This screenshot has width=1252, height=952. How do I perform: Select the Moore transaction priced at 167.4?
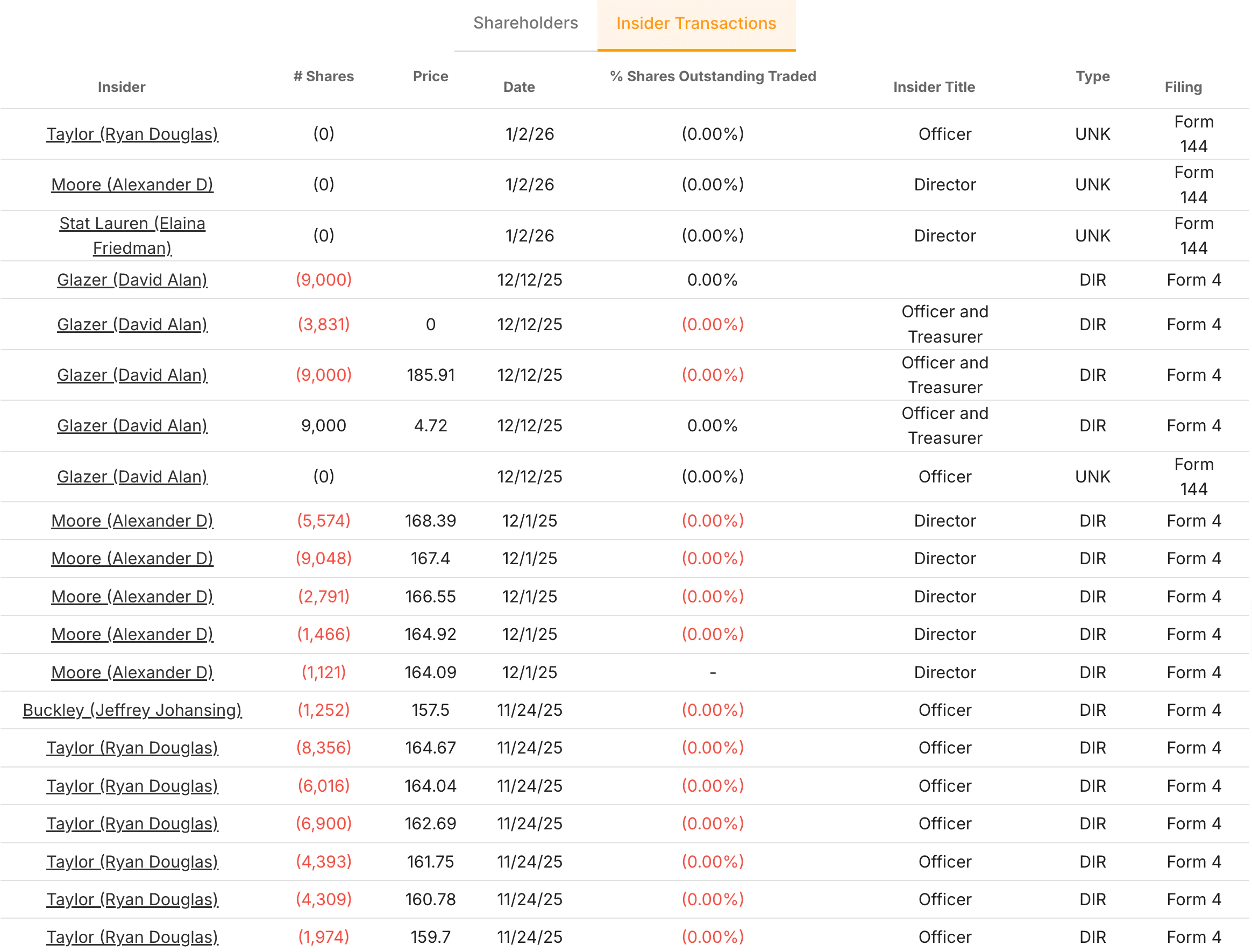(x=430, y=558)
